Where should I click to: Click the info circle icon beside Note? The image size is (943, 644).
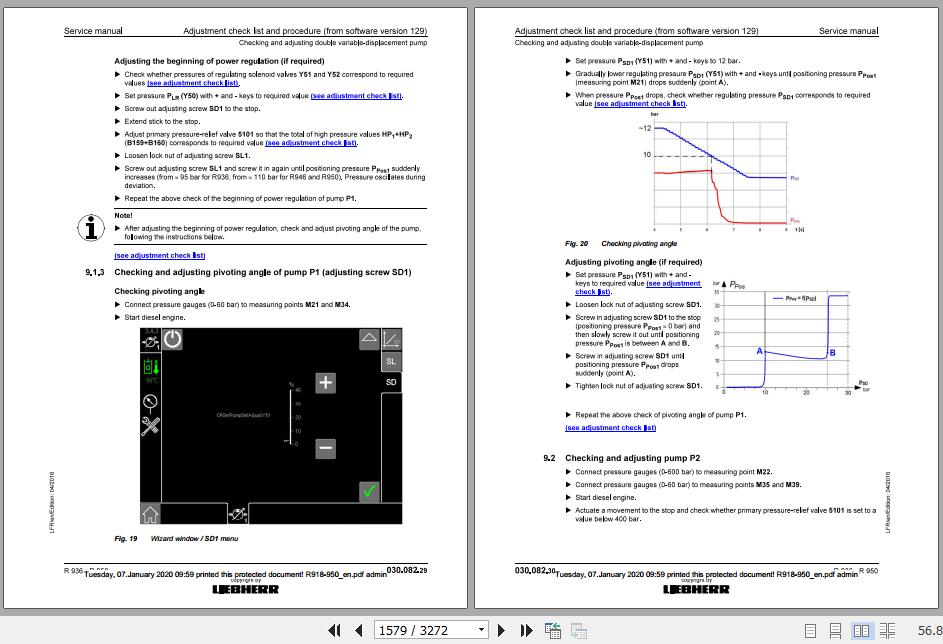coord(91,228)
